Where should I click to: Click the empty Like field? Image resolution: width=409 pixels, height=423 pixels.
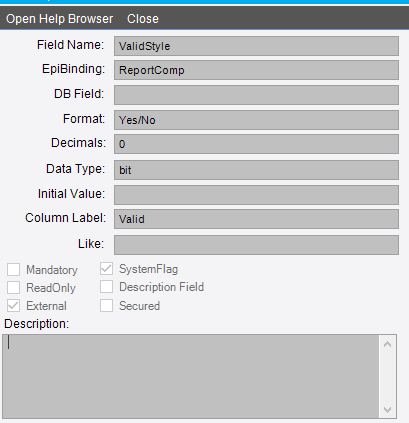[x=256, y=245]
